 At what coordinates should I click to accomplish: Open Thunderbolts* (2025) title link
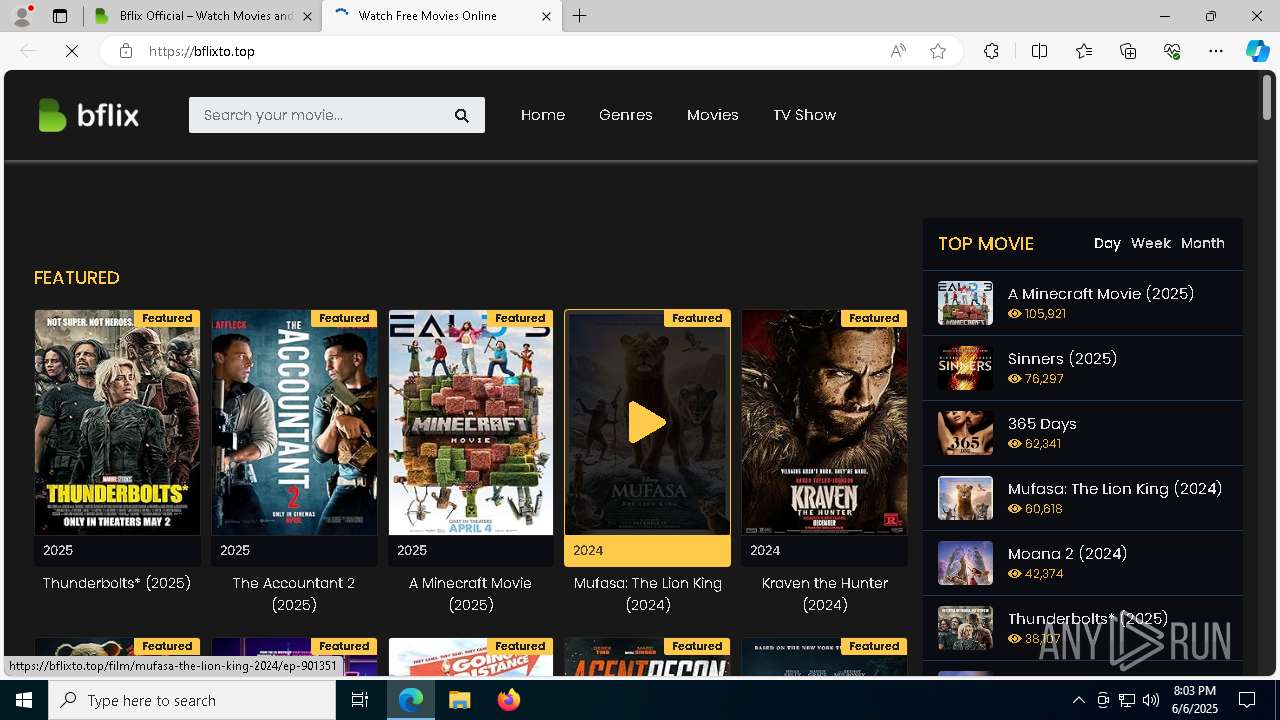coord(117,583)
